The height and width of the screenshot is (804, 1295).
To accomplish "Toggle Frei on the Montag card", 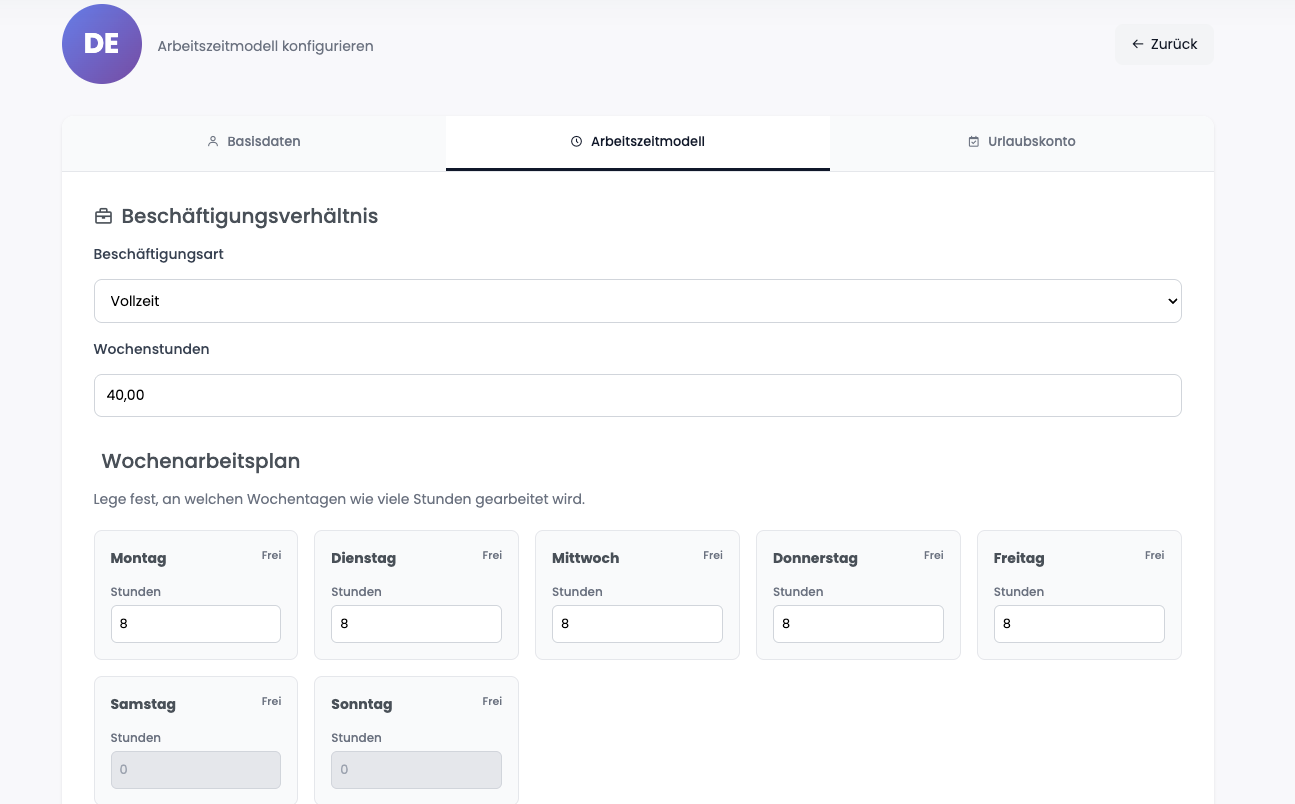I will coord(271,555).
